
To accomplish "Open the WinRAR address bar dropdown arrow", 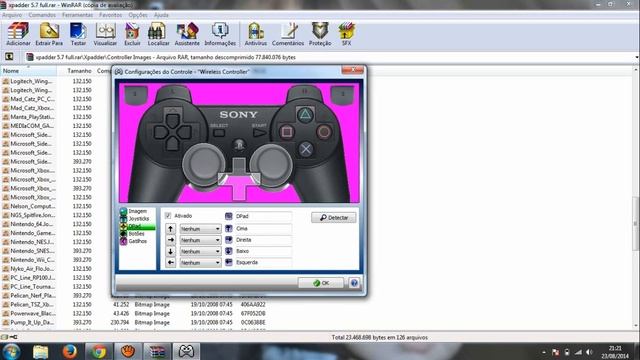I will click(636, 57).
